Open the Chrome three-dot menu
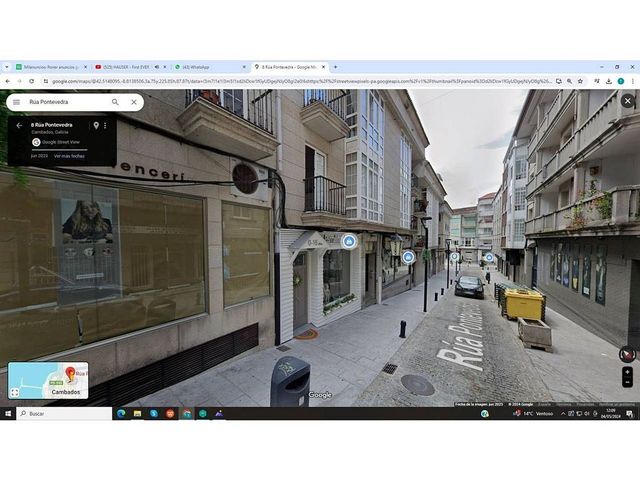The width and height of the screenshot is (640, 480). [x=631, y=81]
